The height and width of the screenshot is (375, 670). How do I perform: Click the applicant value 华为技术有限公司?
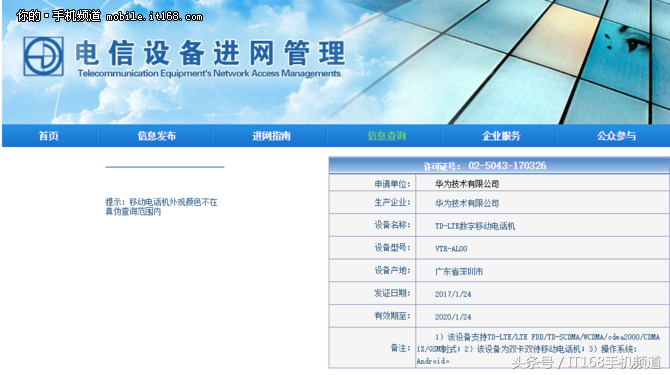point(467,184)
